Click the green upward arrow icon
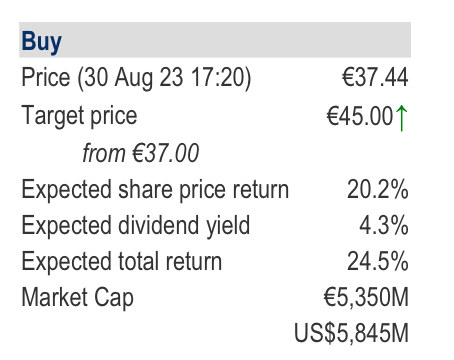Screen dimensions: 454x360 pos(402,118)
